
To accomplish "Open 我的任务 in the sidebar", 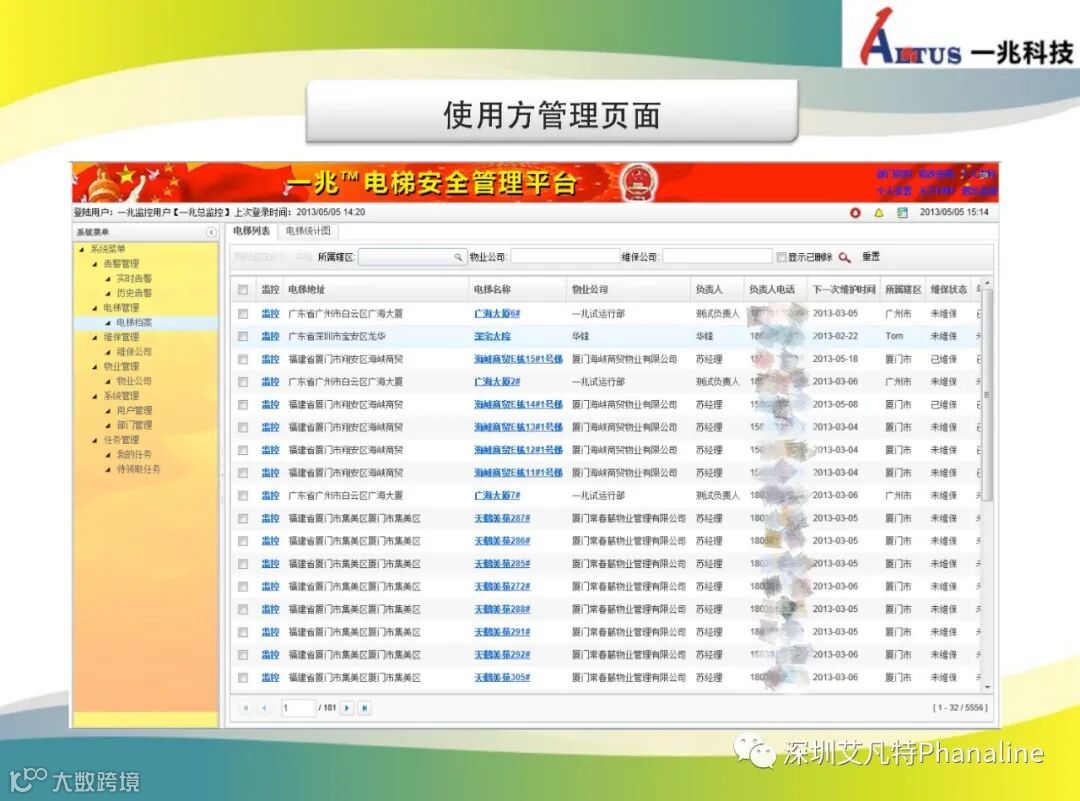I will point(134,455).
